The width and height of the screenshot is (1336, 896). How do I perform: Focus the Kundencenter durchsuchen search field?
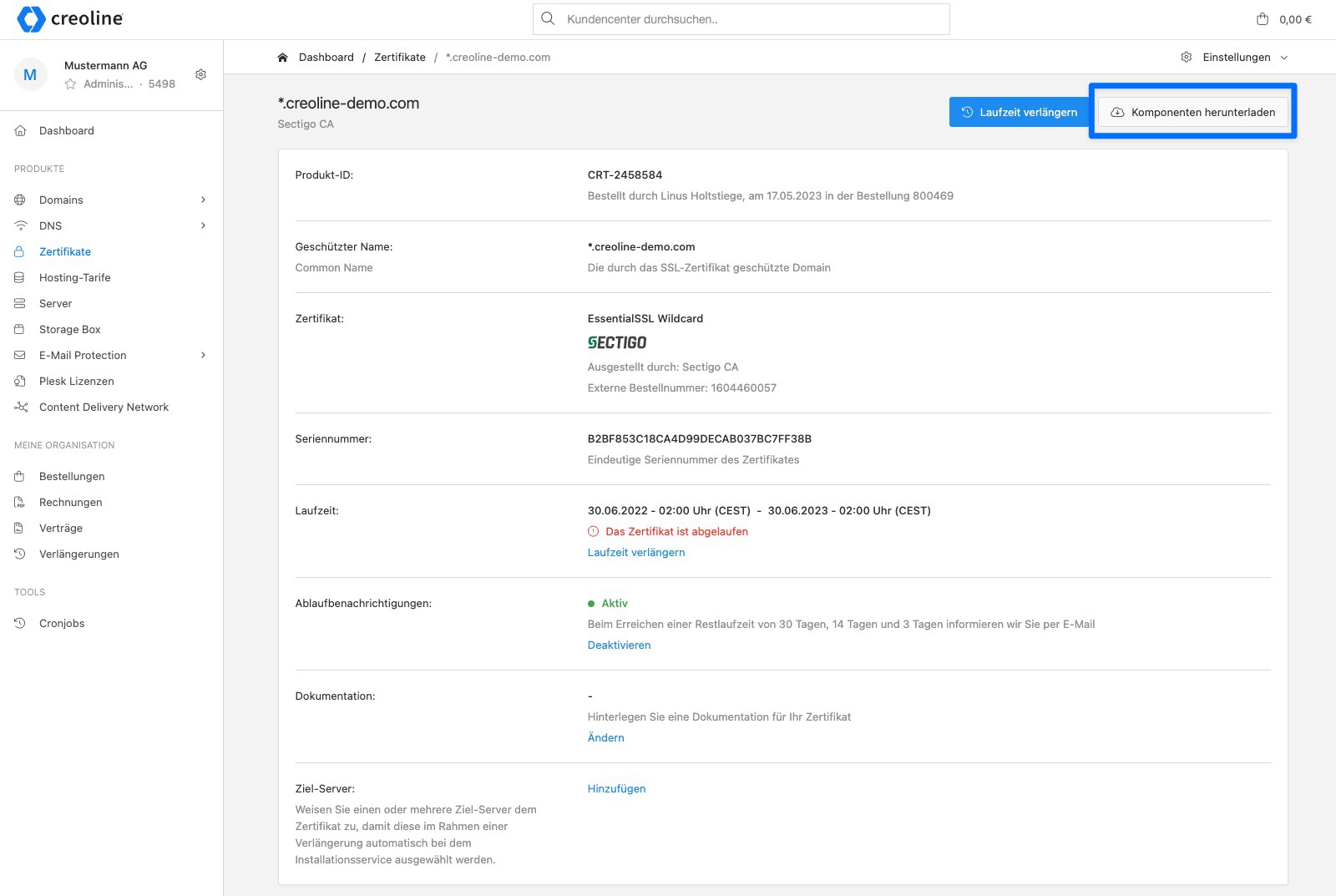(741, 18)
